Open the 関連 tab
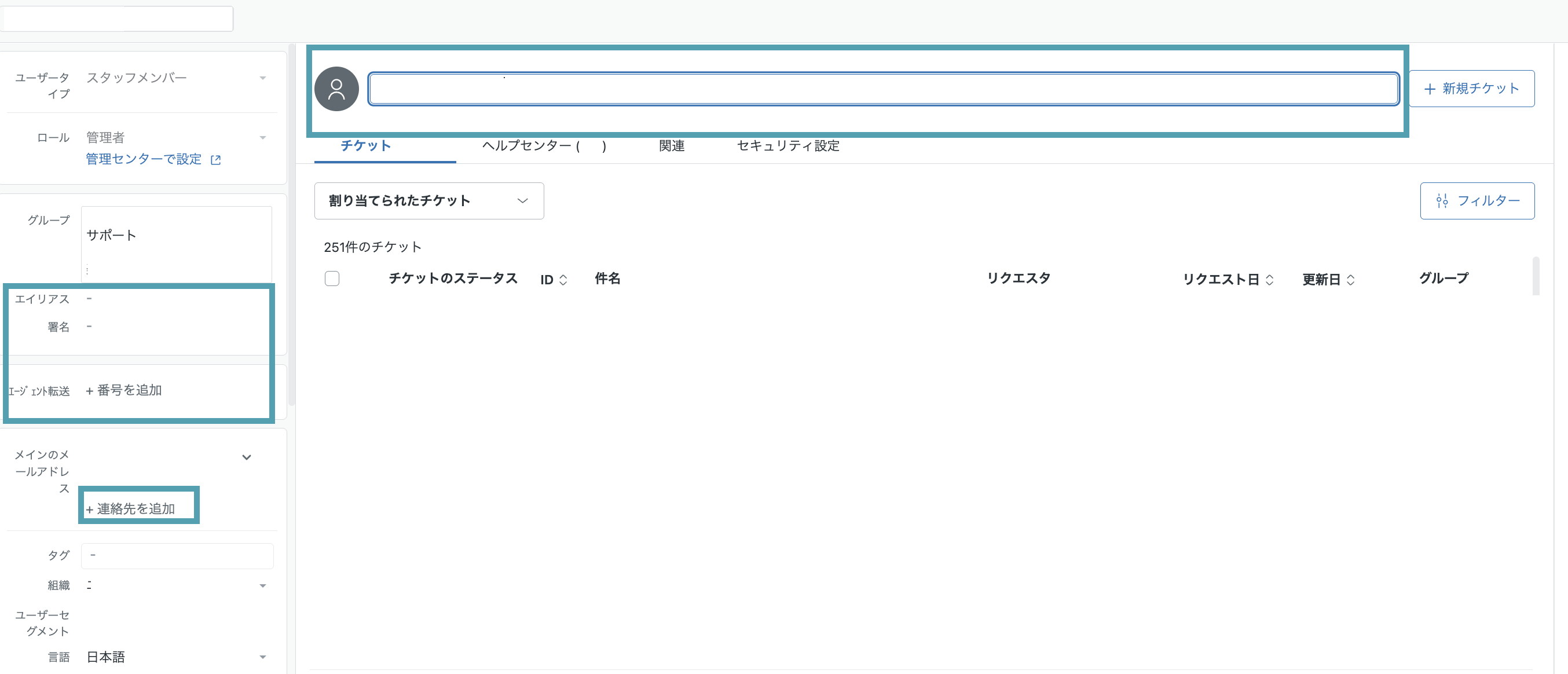The image size is (1568, 674). (x=672, y=145)
